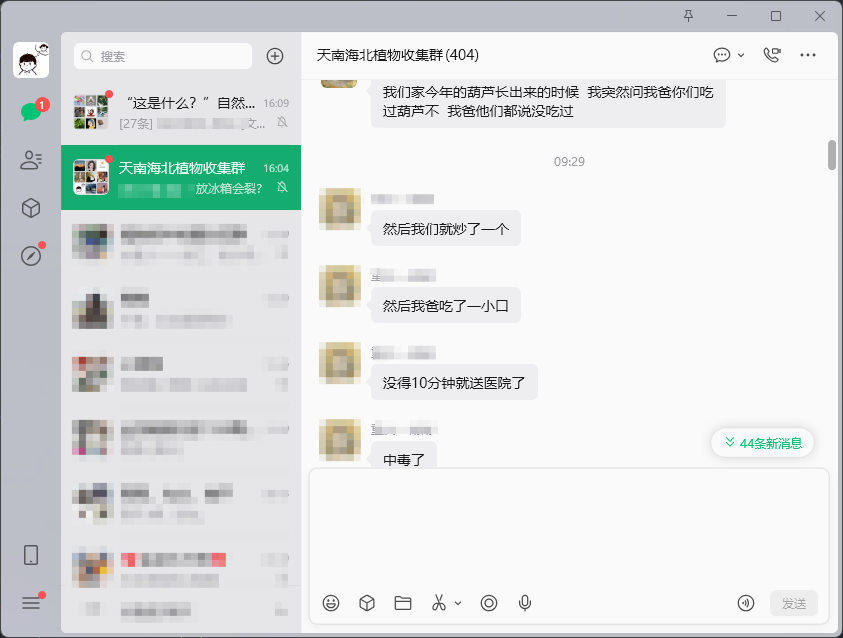Click the group avatar of 天南海北植物收集群 row
Viewport: 843px width, 638px height.
[x=91, y=177]
